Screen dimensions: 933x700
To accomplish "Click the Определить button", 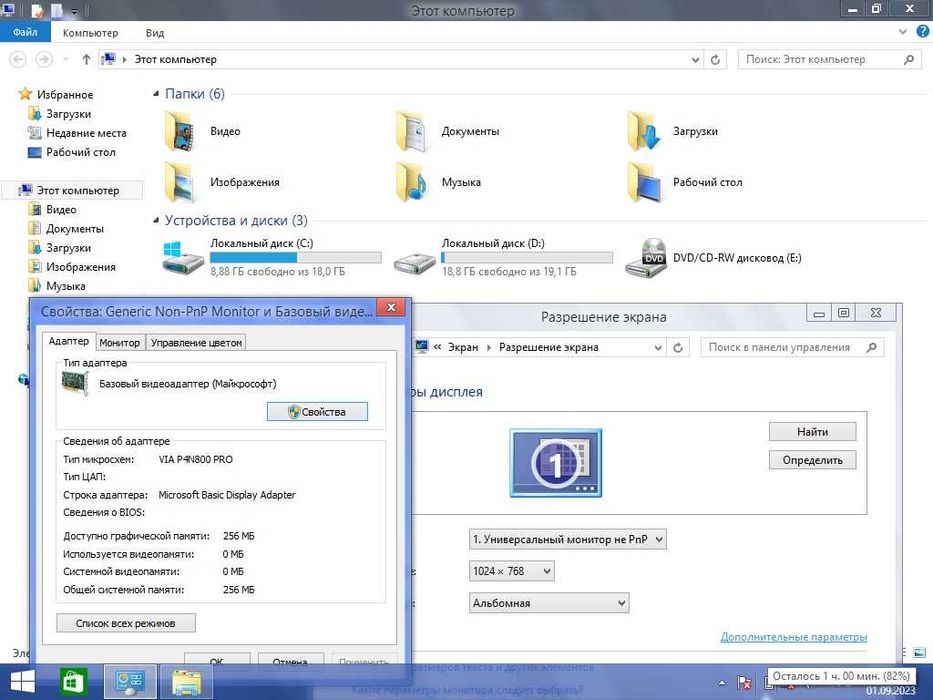I will coord(812,460).
